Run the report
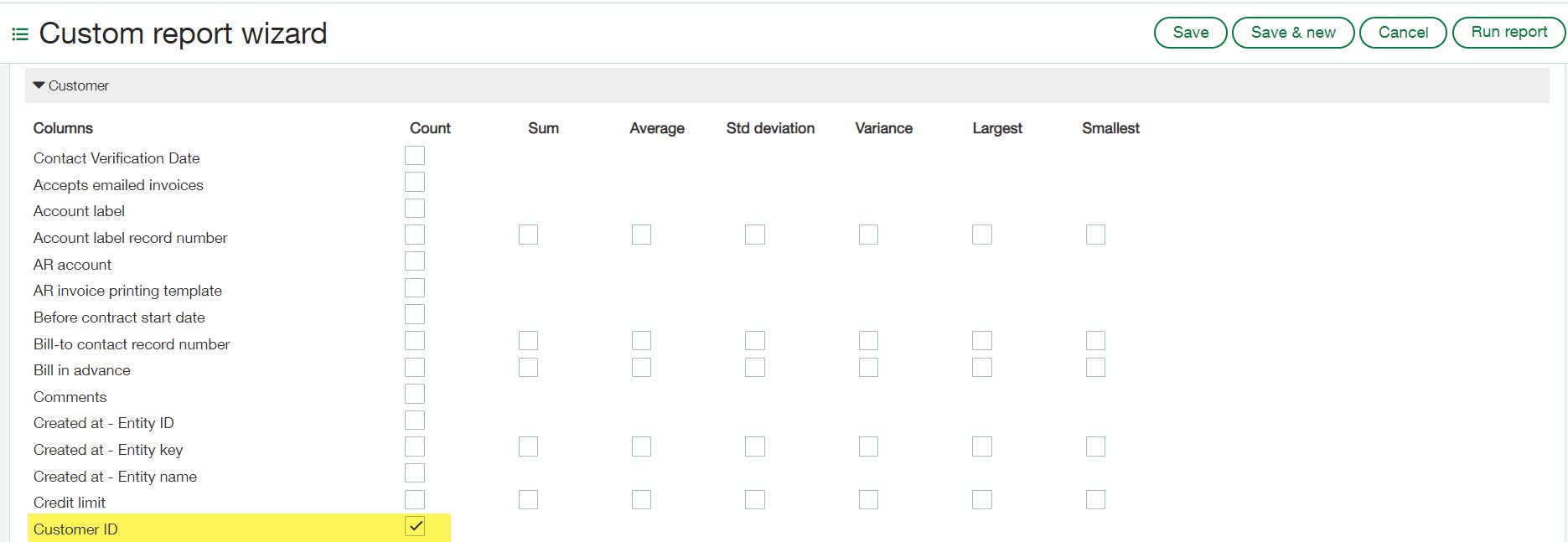The width and height of the screenshot is (1568, 542). click(1508, 33)
